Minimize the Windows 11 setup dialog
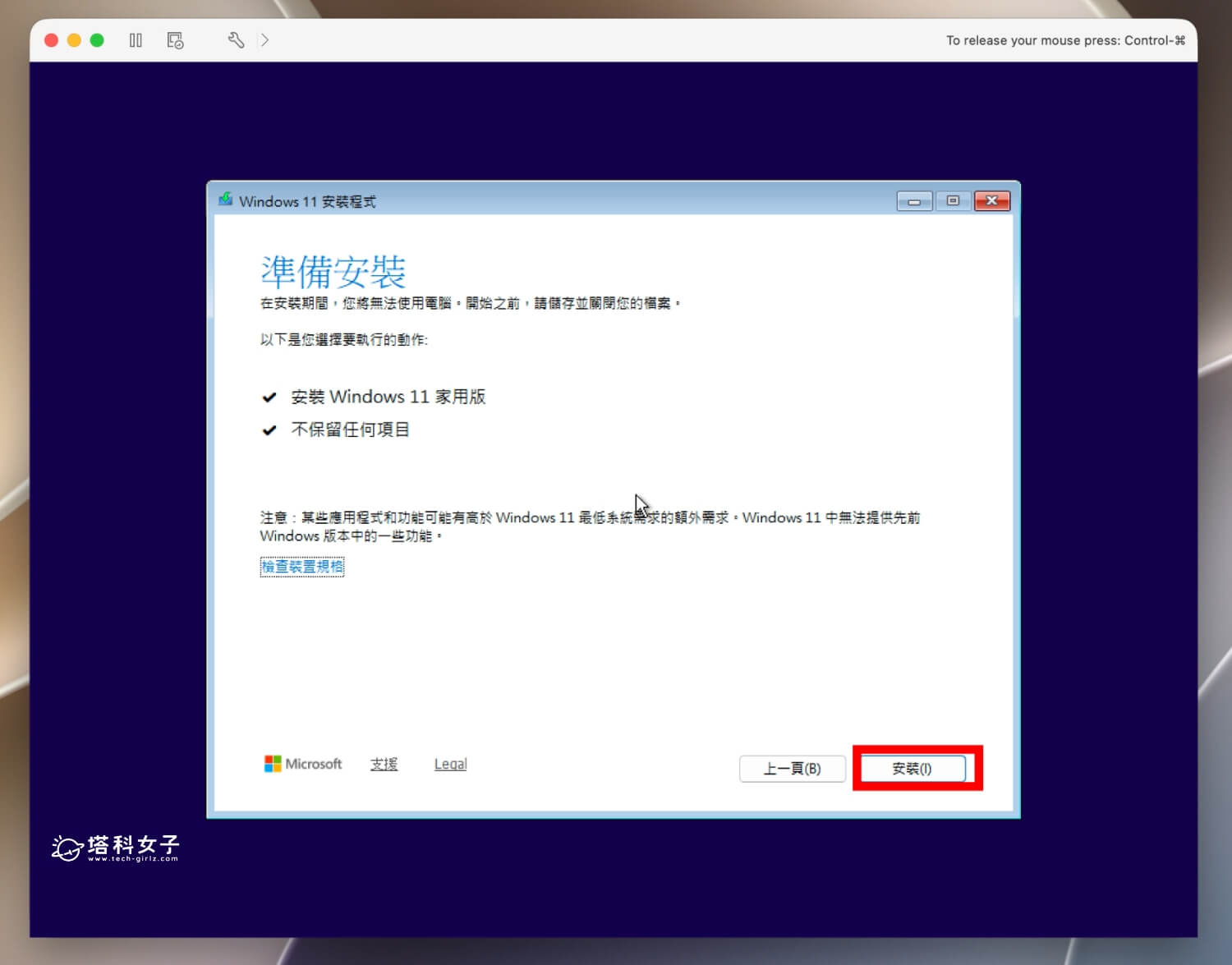This screenshot has width=1232, height=965. 914,201
